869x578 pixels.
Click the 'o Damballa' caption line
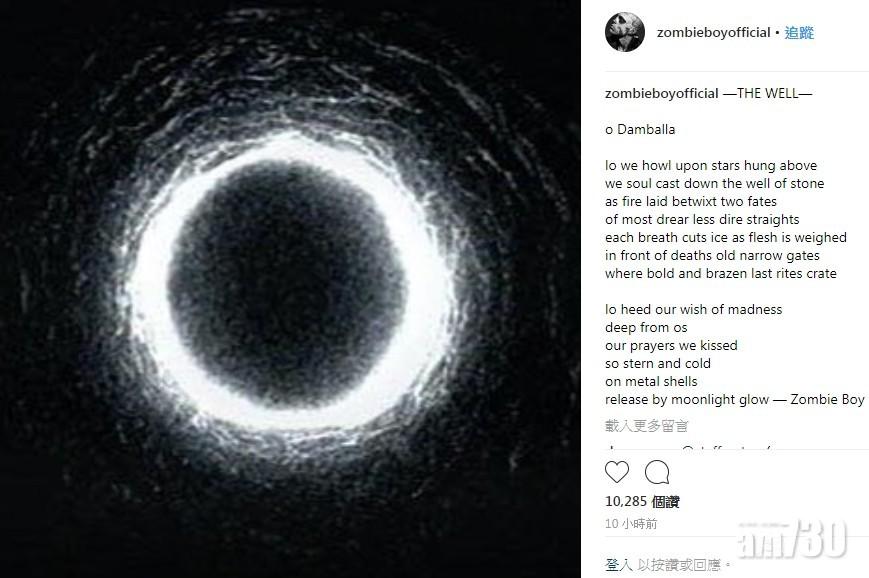640,130
